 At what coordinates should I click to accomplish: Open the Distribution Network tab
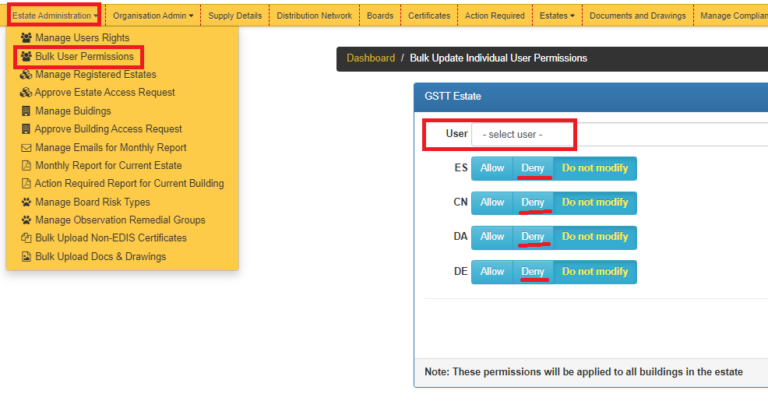(x=314, y=16)
